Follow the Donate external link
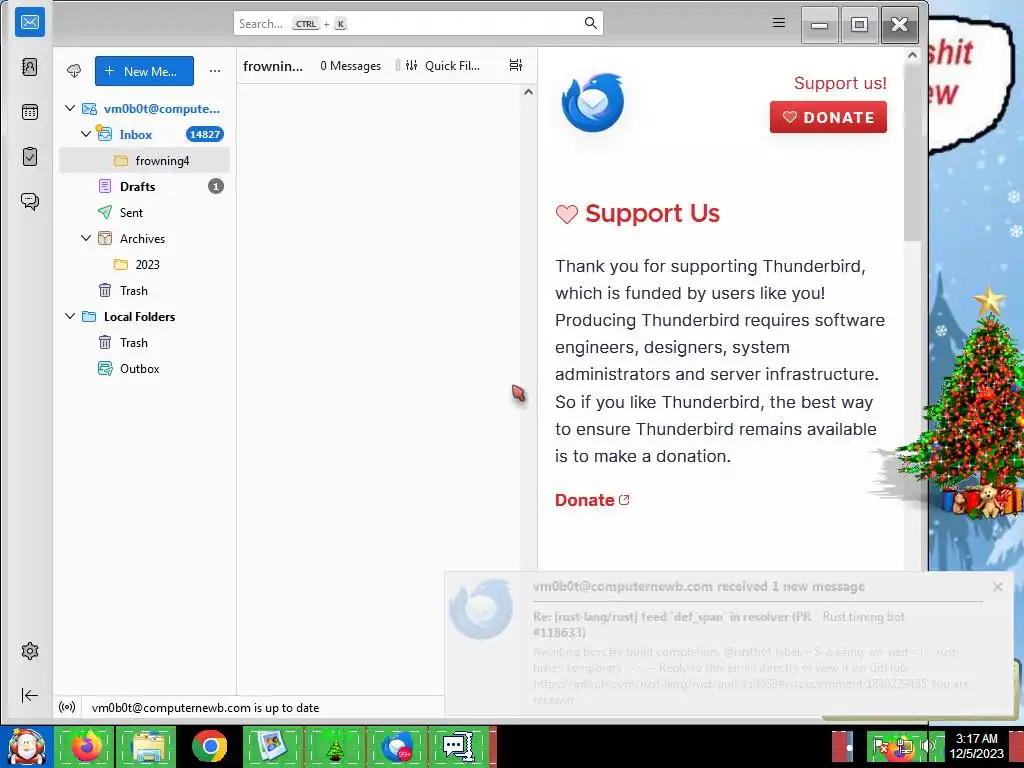This screenshot has height=768, width=1024. click(x=592, y=500)
